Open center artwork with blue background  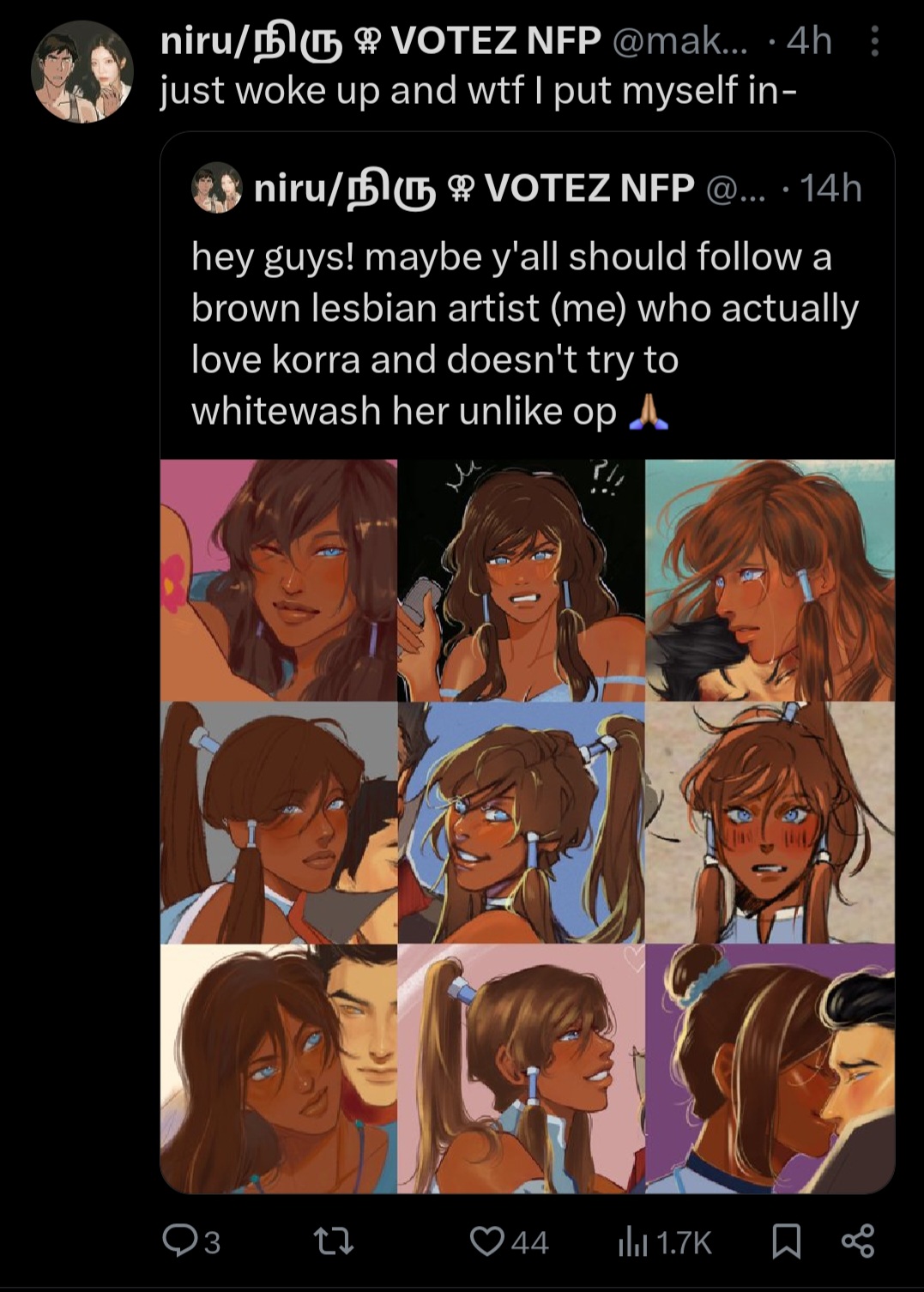point(521,823)
